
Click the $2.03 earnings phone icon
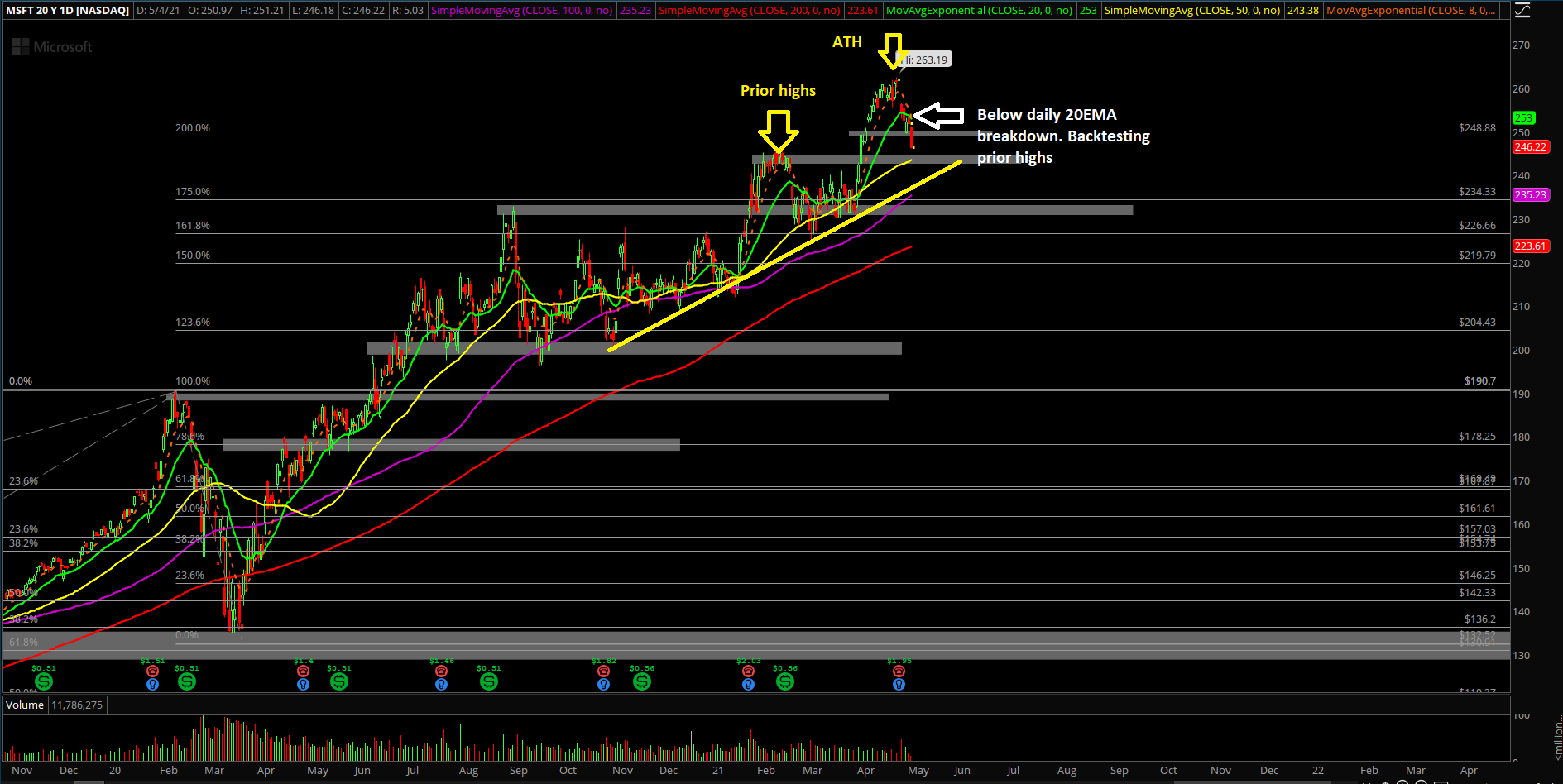point(749,672)
